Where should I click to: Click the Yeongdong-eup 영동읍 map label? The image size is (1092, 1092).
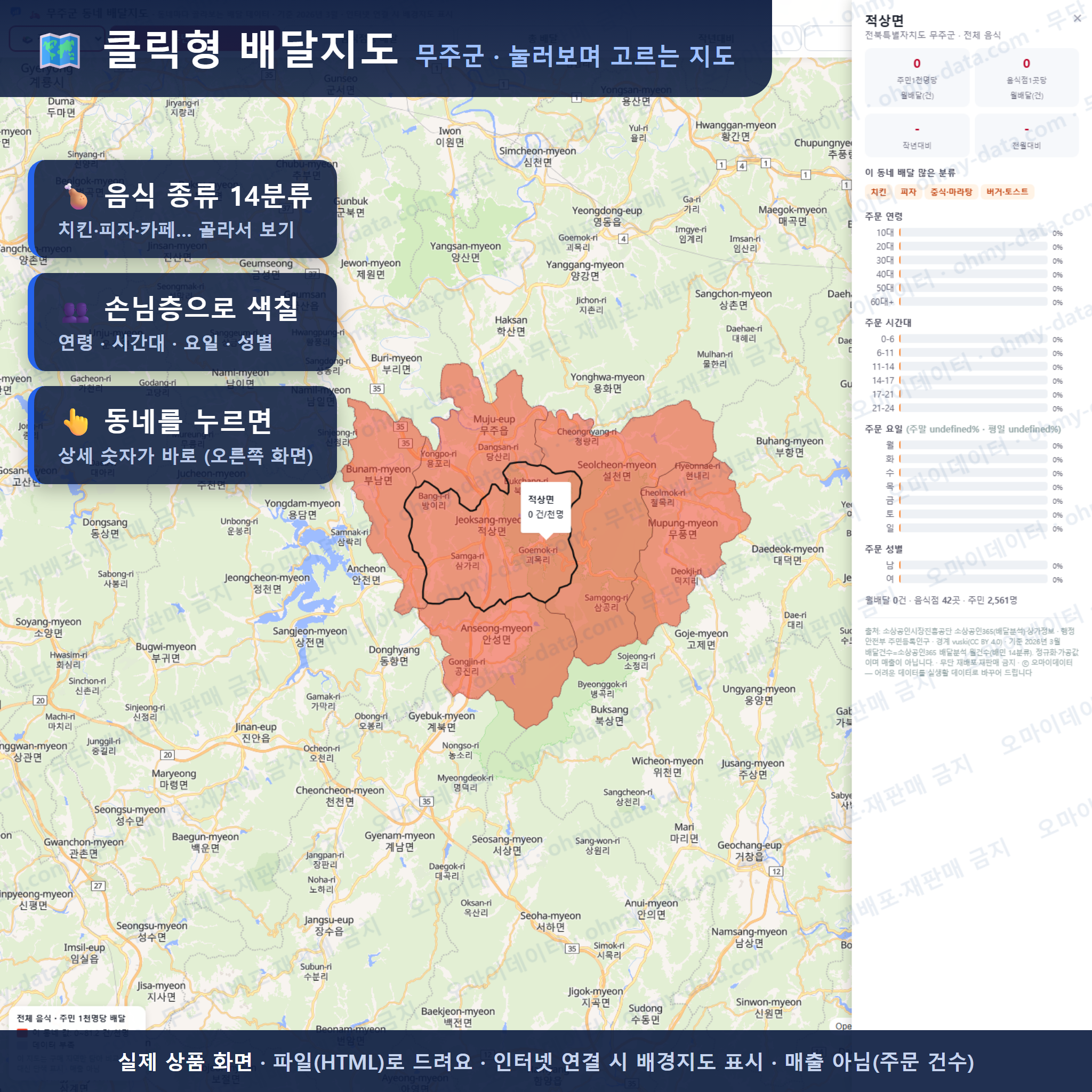click(x=607, y=216)
